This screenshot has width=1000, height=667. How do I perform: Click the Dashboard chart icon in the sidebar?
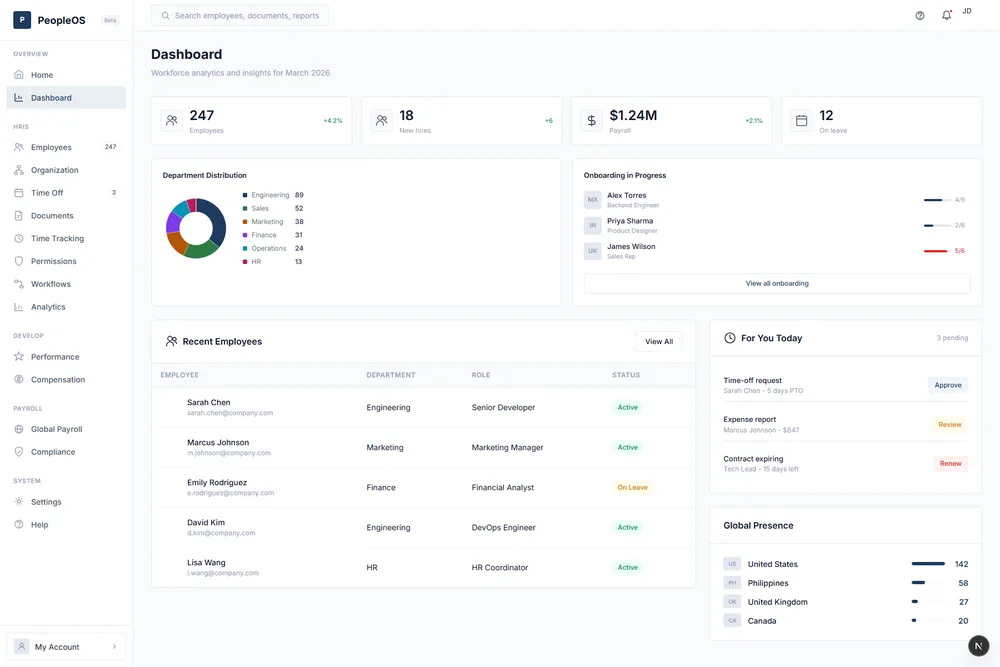(x=19, y=98)
